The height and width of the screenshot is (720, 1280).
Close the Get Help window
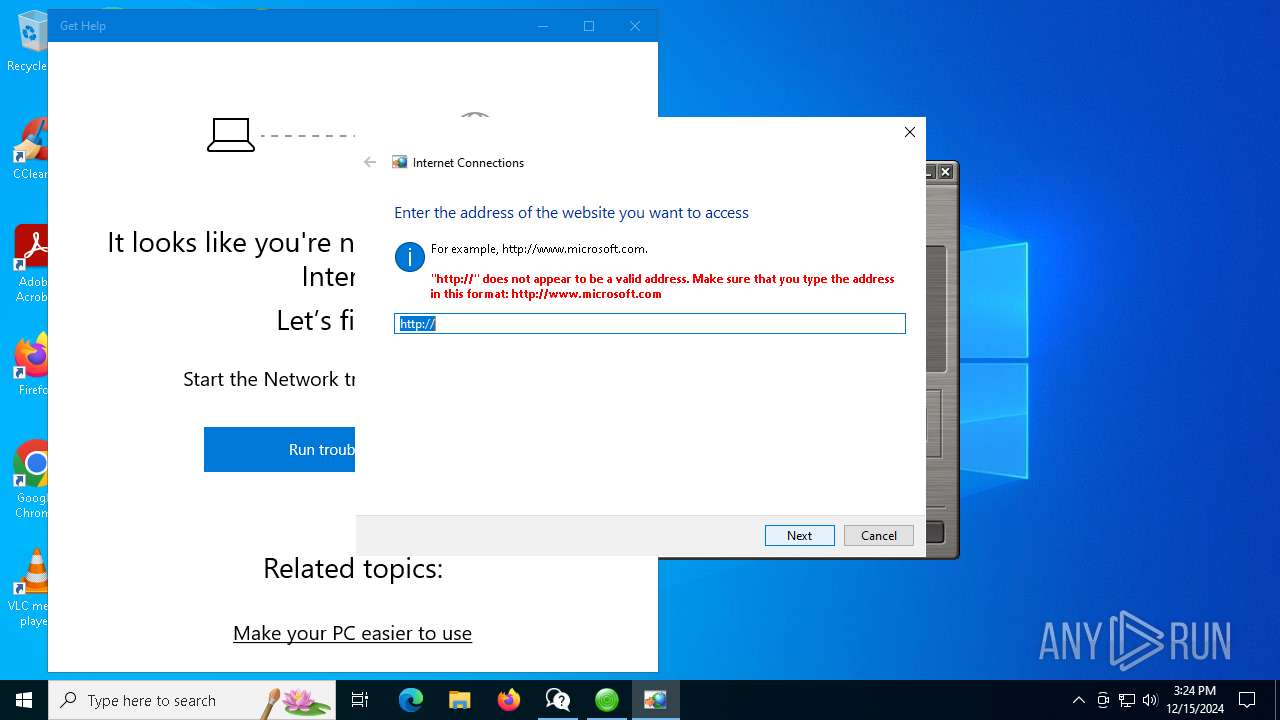coord(635,26)
